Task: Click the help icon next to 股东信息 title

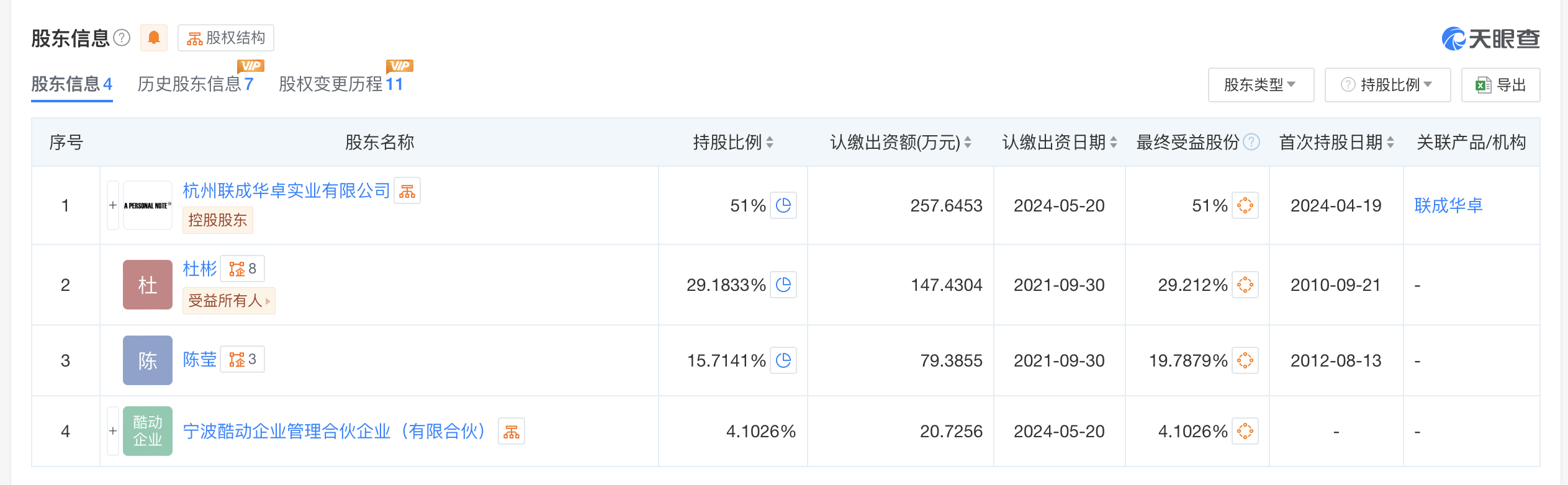Action: [x=122, y=38]
